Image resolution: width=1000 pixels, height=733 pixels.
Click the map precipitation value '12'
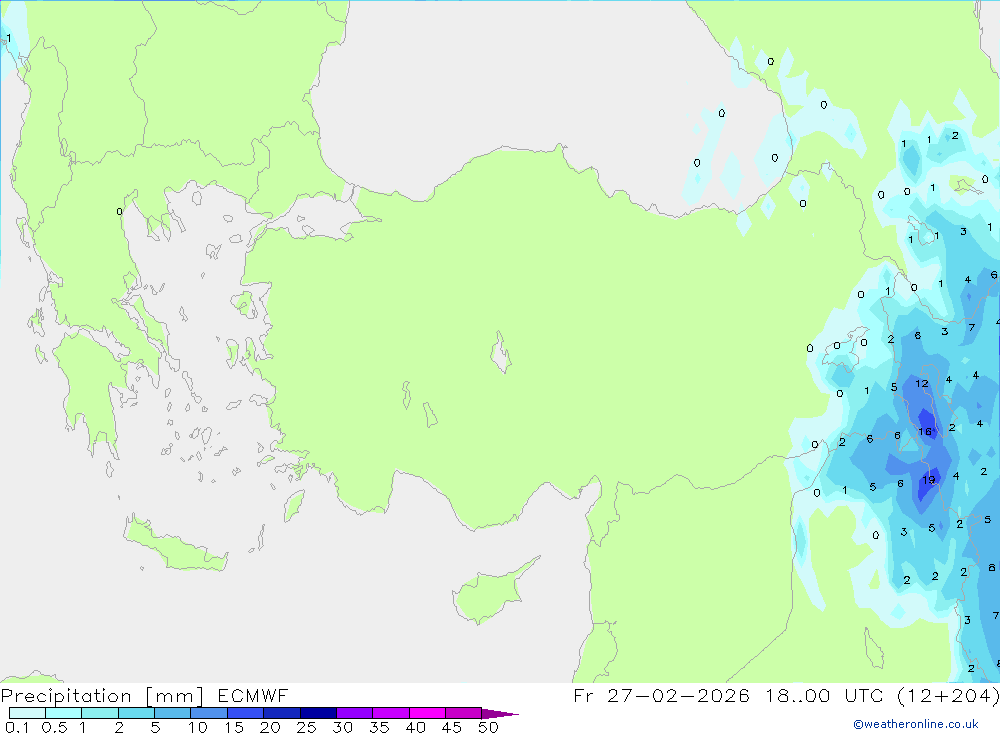922,383
